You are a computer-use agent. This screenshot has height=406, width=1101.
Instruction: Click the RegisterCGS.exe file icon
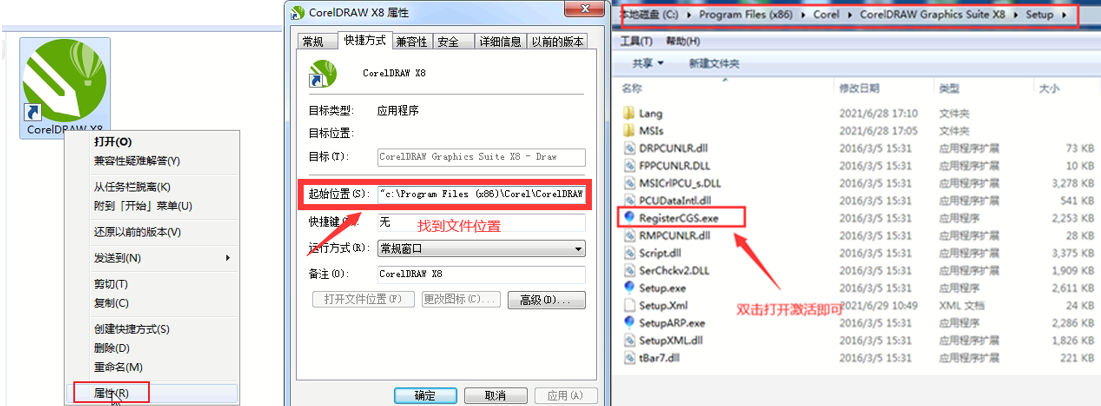628,218
